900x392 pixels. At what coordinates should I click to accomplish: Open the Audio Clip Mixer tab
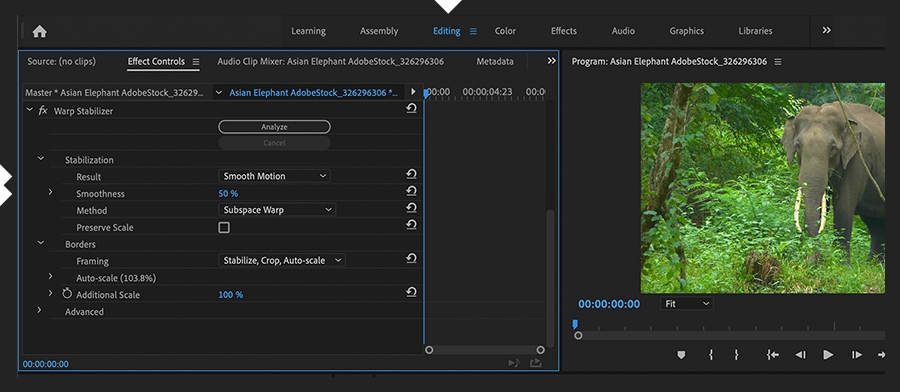click(331, 61)
